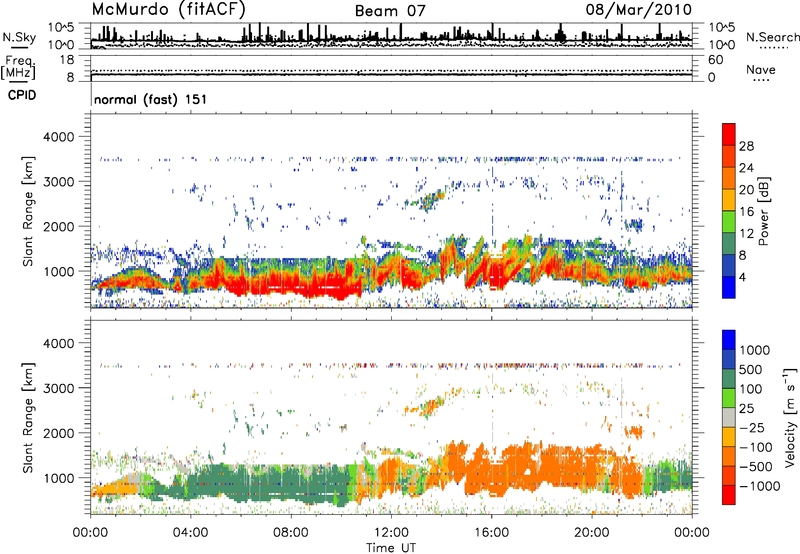This screenshot has width=800, height=554.
Task: Click the red bottom of velocity colorbar
Action: [729, 495]
